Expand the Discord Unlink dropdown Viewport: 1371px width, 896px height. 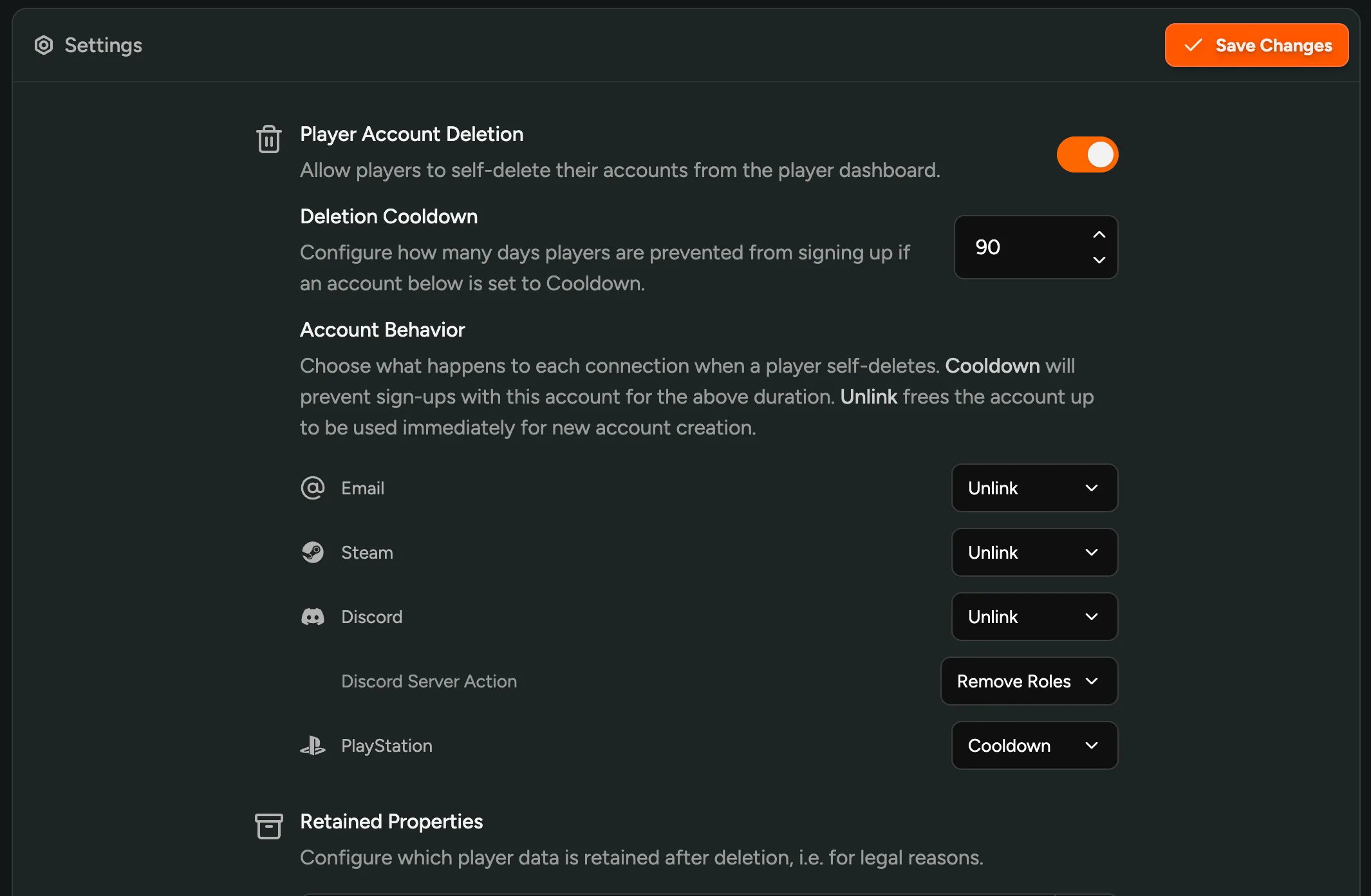tap(1034, 617)
